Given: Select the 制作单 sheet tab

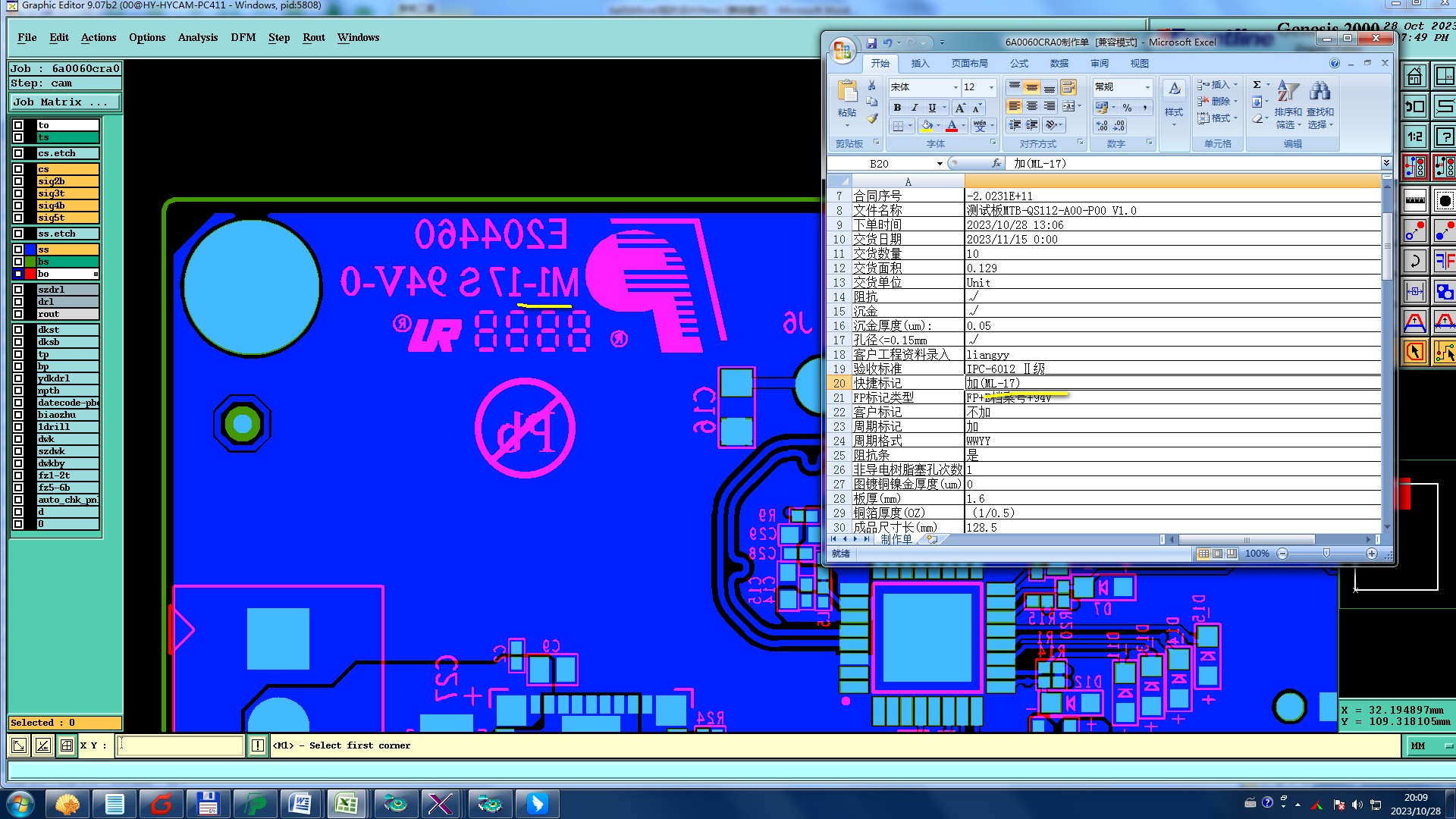Looking at the screenshot, I should coord(896,539).
